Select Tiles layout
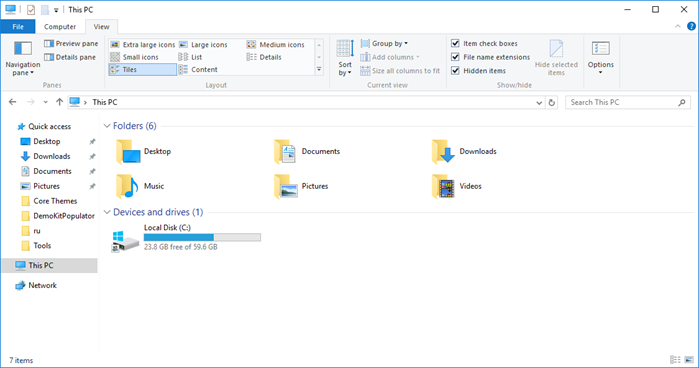The width and height of the screenshot is (699, 368). tap(142, 70)
